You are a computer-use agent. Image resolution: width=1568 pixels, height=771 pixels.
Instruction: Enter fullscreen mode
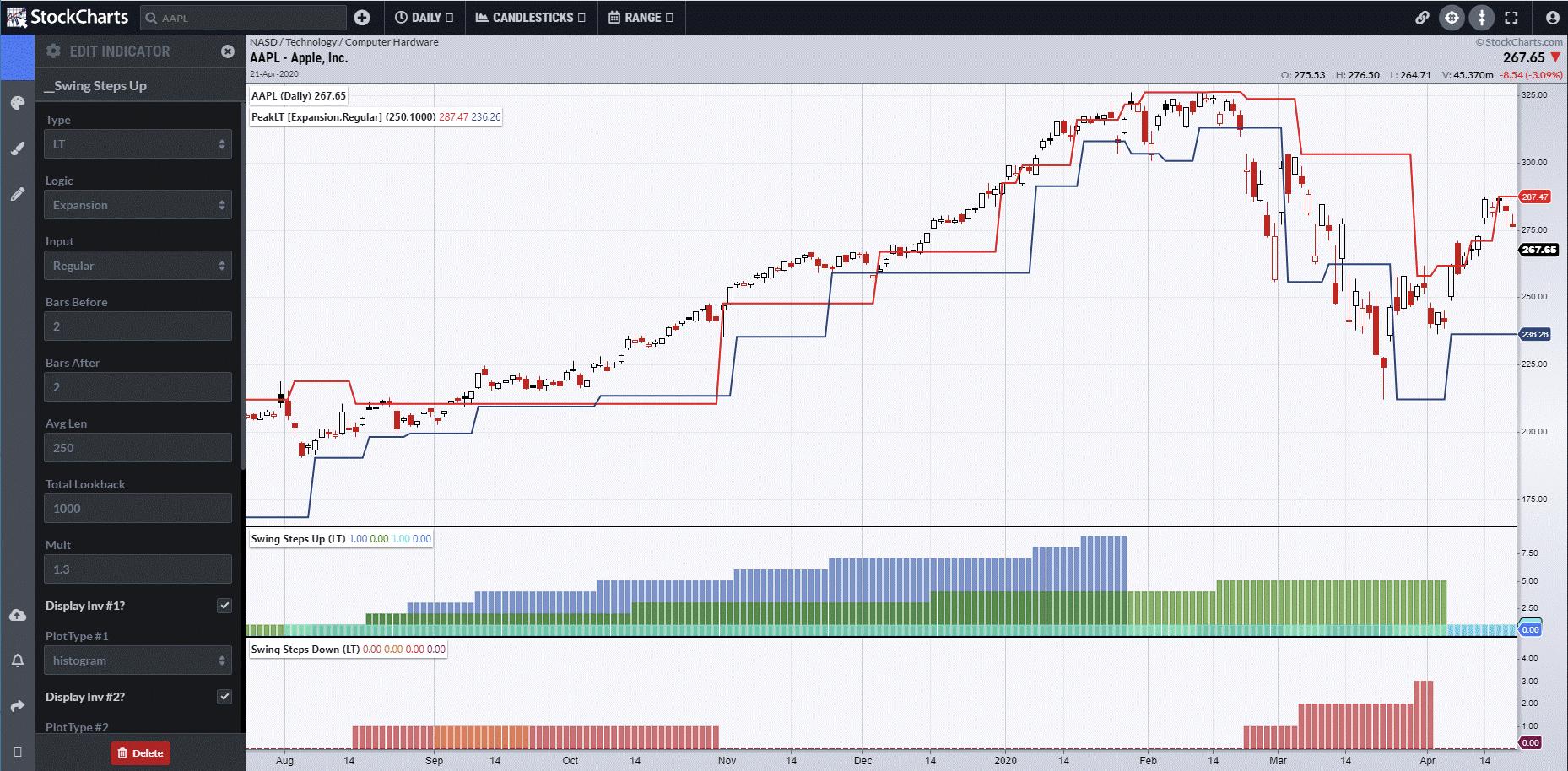[1511, 17]
